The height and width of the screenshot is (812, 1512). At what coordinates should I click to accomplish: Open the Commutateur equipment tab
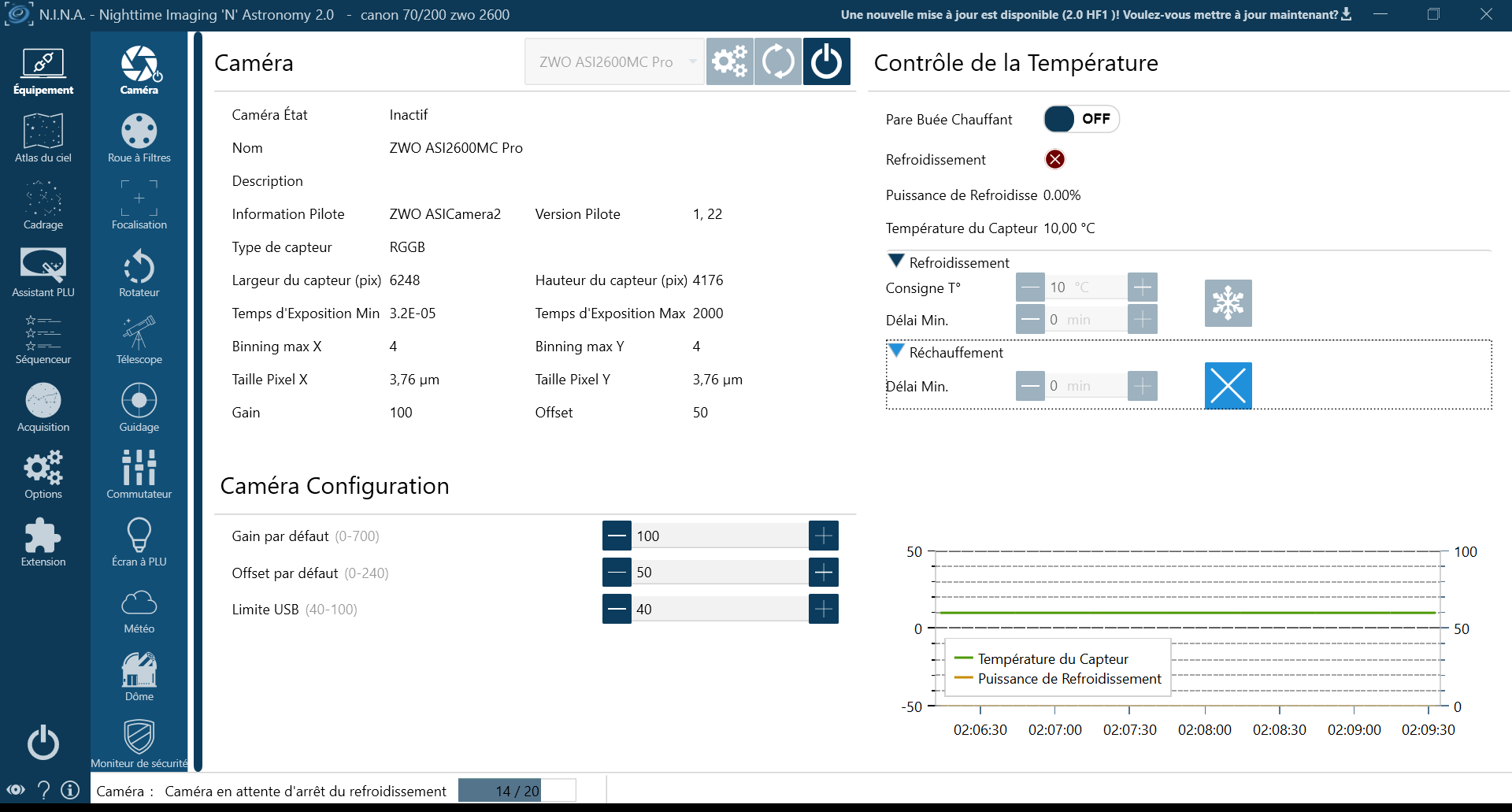click(x=139, y=474)
